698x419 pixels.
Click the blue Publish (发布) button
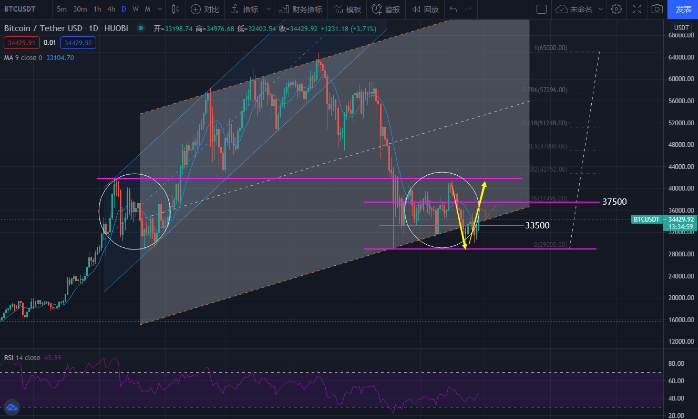(683, 9)
